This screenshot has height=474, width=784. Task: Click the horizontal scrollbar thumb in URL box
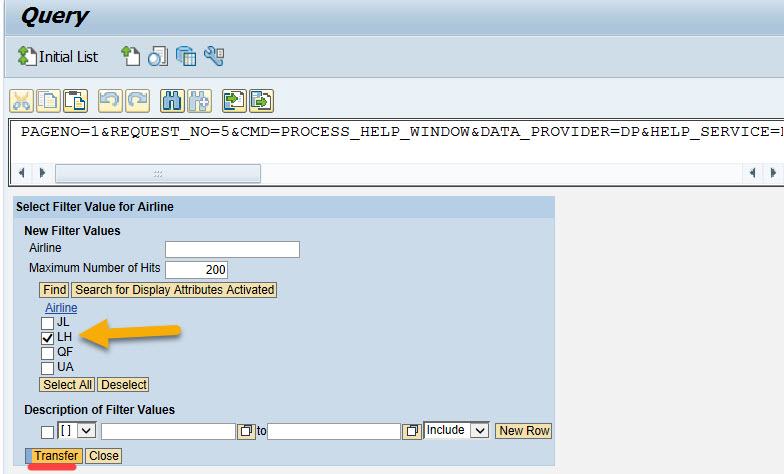(158, 174)
